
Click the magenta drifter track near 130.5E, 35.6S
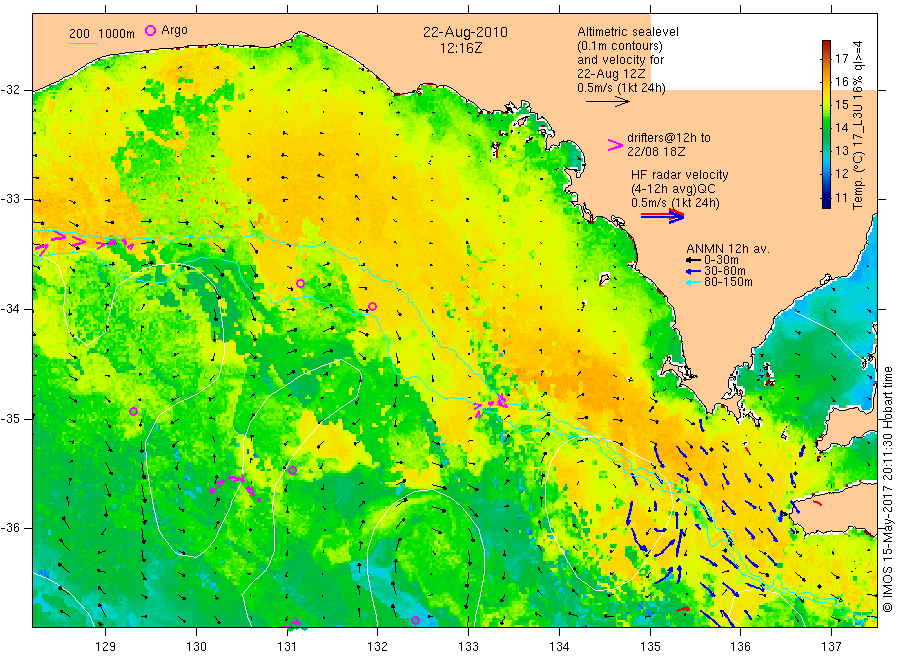236,486
